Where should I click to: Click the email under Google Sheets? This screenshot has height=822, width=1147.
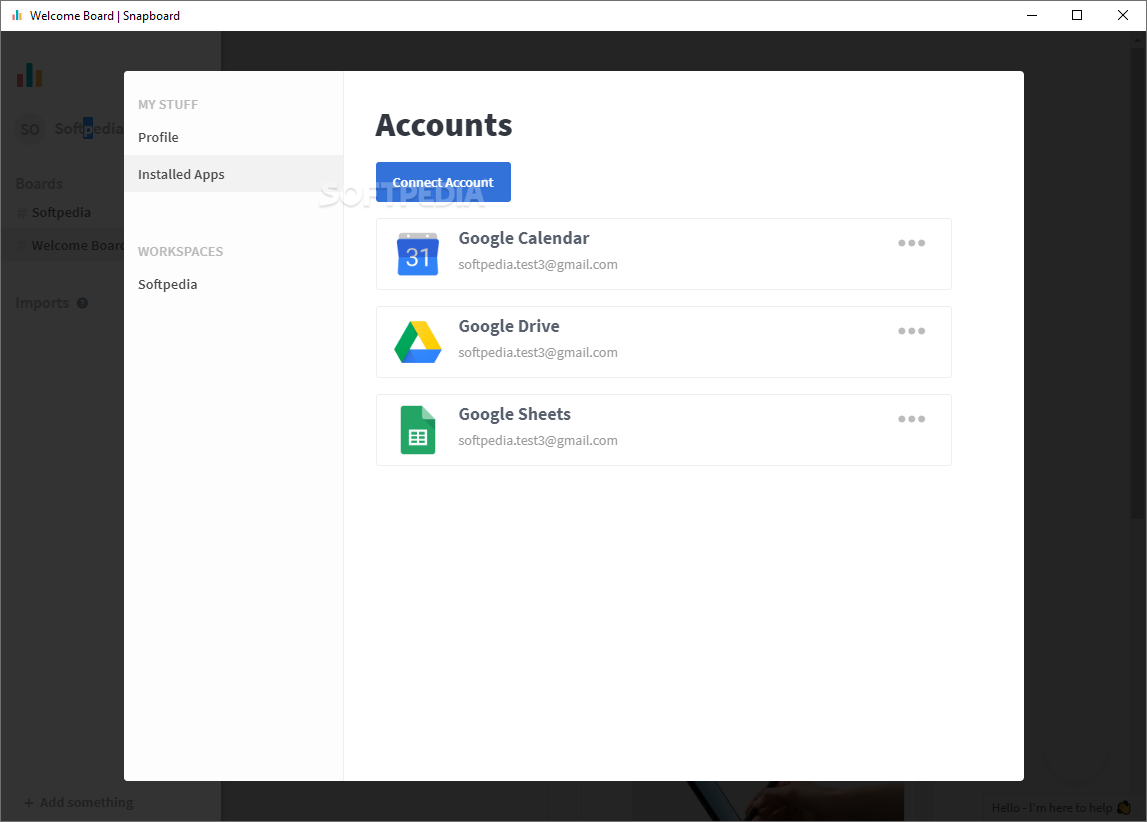coord(538,440)
